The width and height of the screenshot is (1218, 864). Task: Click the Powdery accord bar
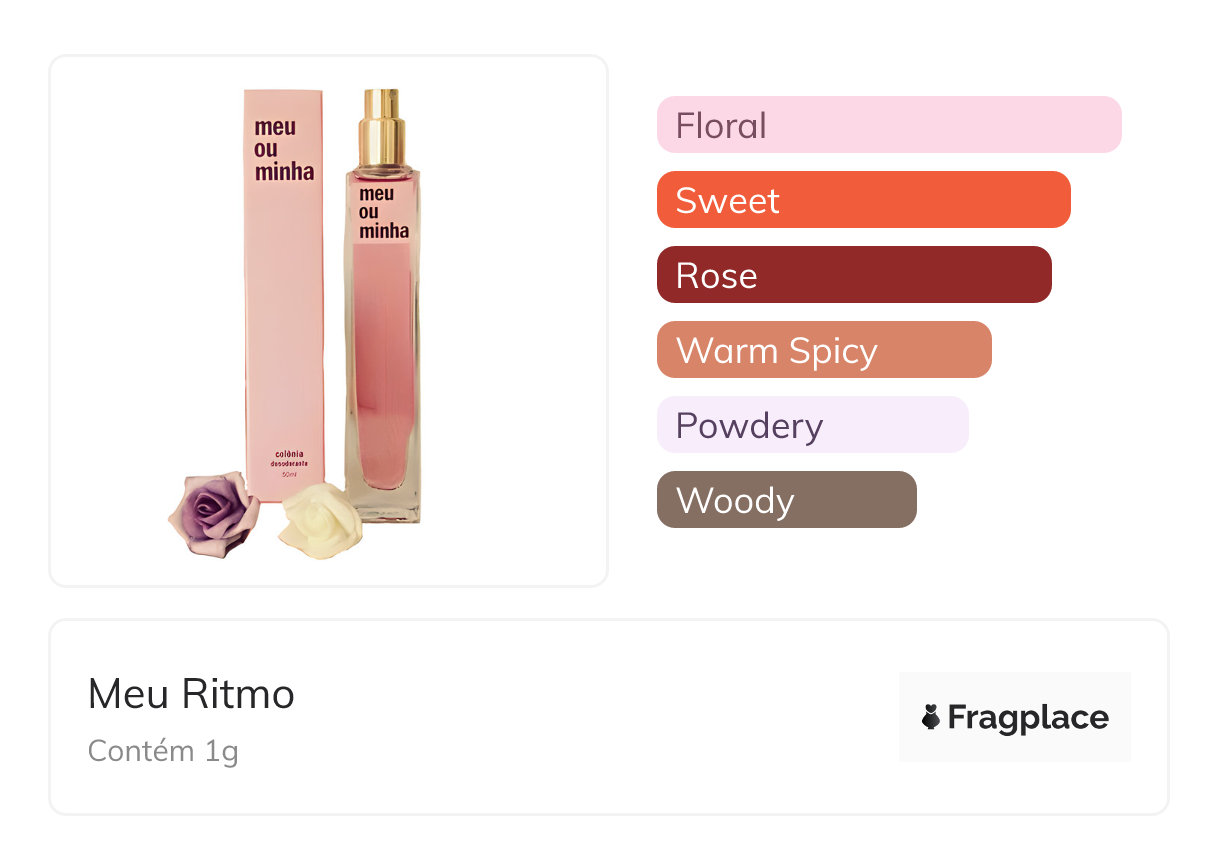click(x=812, y=425)
